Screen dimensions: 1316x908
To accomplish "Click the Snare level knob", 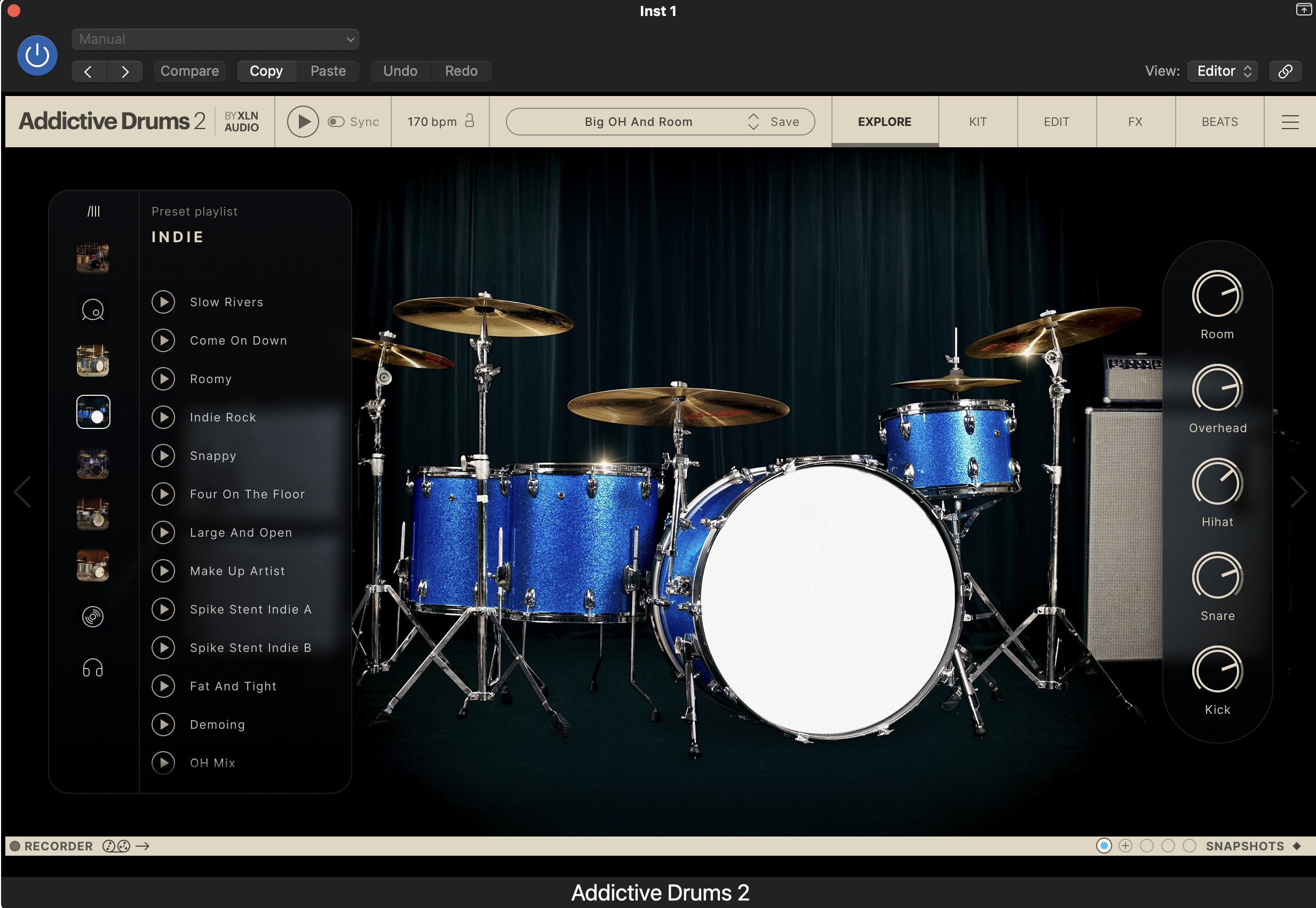I will click(x=1218, y=576).
